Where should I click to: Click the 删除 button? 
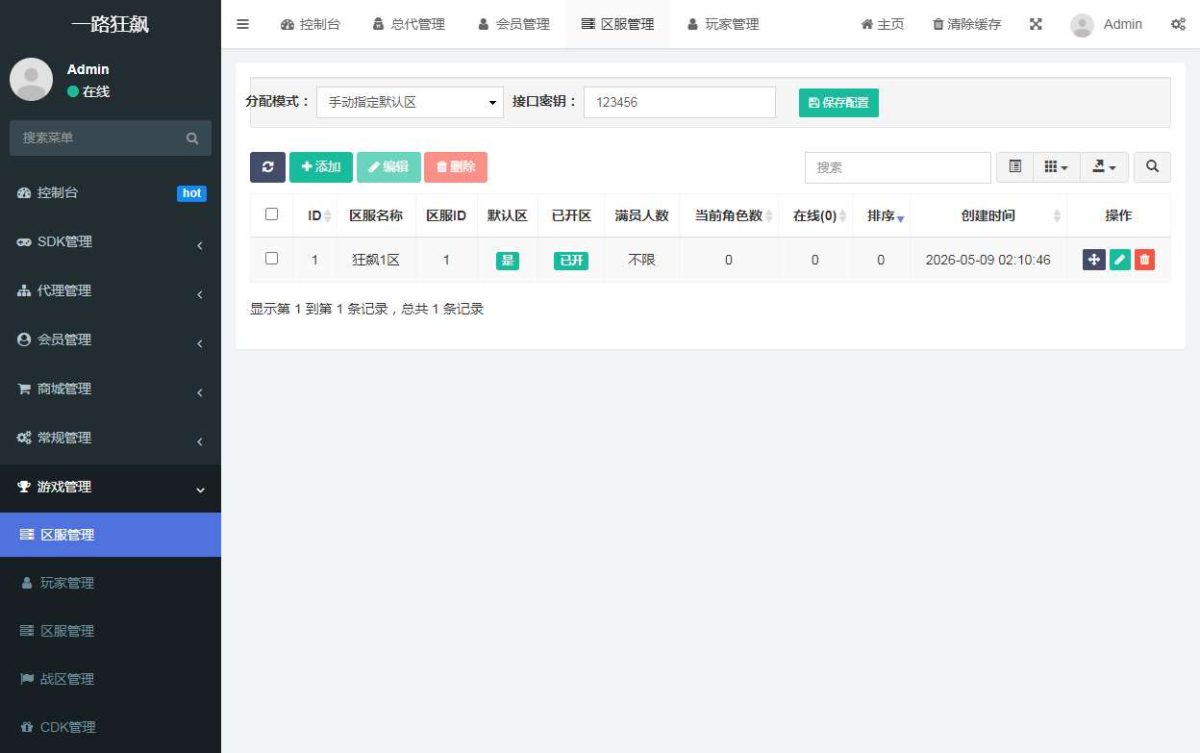pyautogui.click(x=455, y=167)
